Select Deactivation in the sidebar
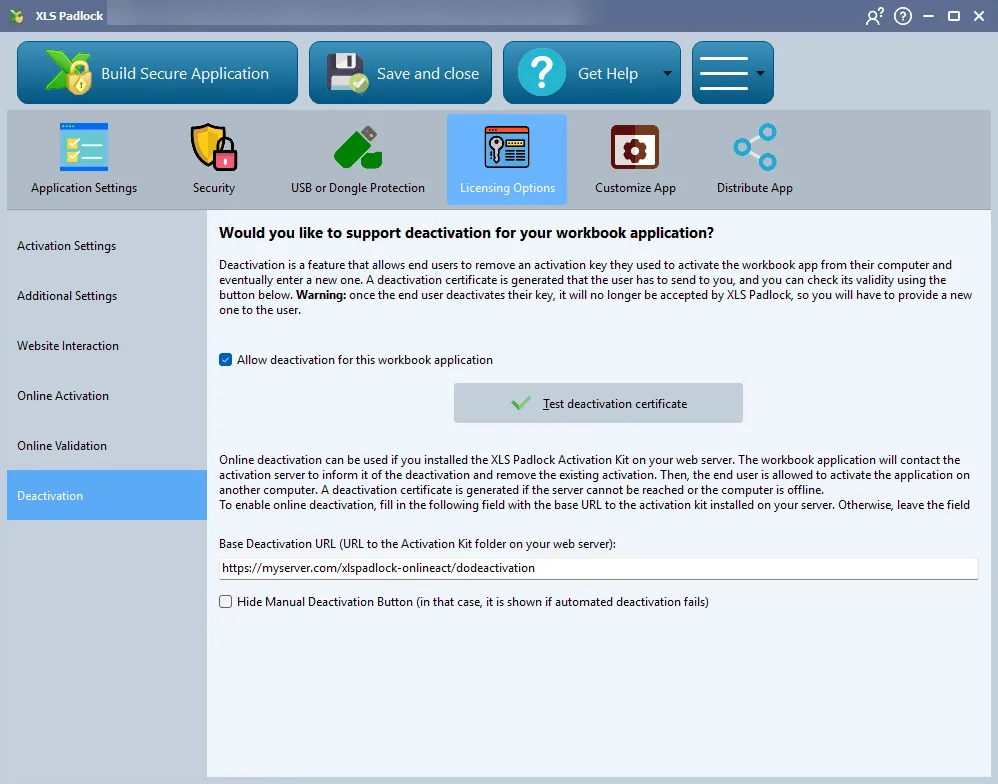998x784 pixels. (107, 495)
